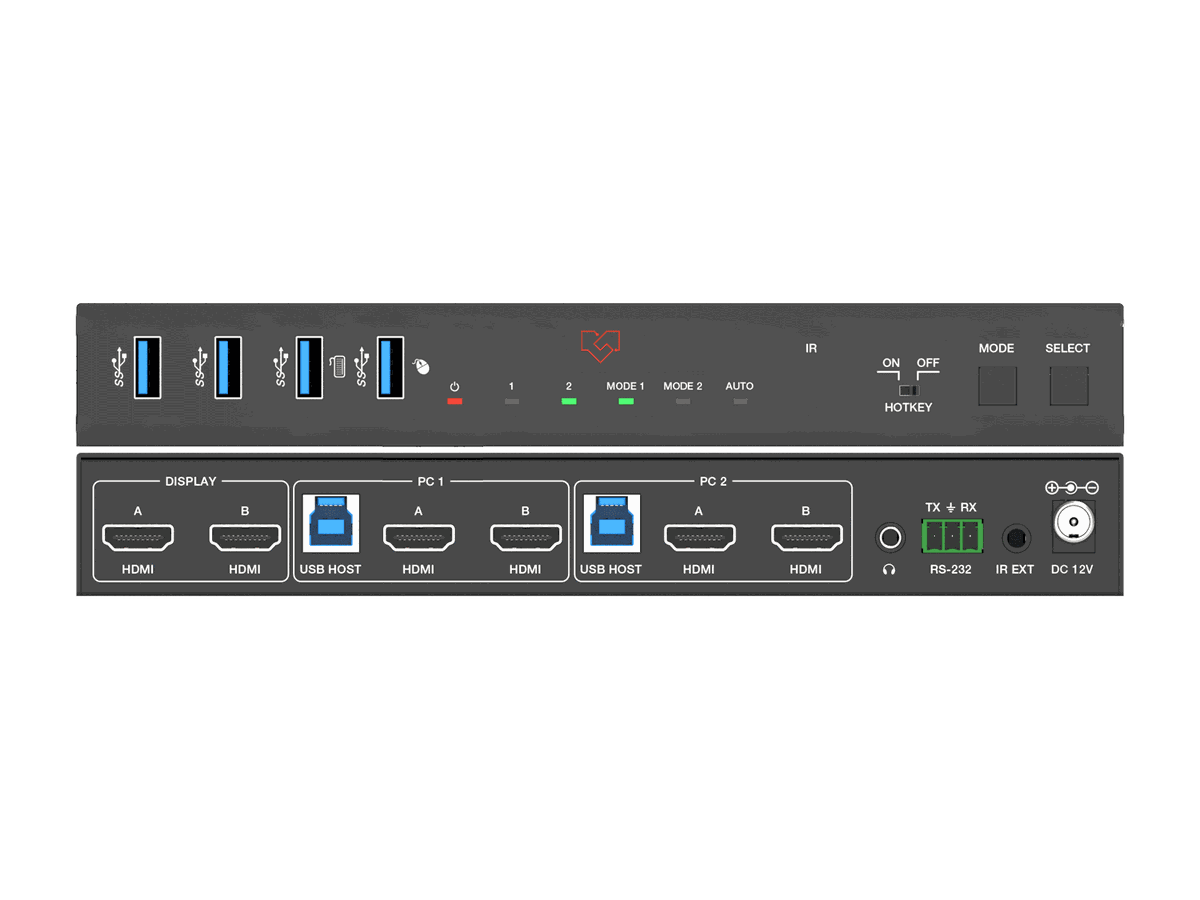Image resolution: width=1200 pixels, height=900 pixels.
Task: Click the MODE 2 label text
Action: [x=683, y=386]
